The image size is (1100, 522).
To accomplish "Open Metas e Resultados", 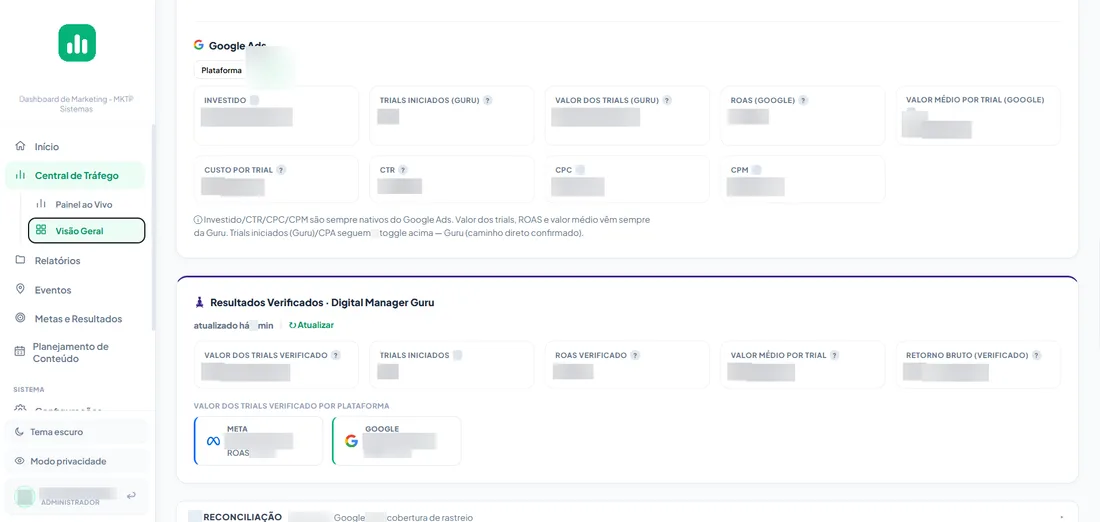I will pos(74,319).
